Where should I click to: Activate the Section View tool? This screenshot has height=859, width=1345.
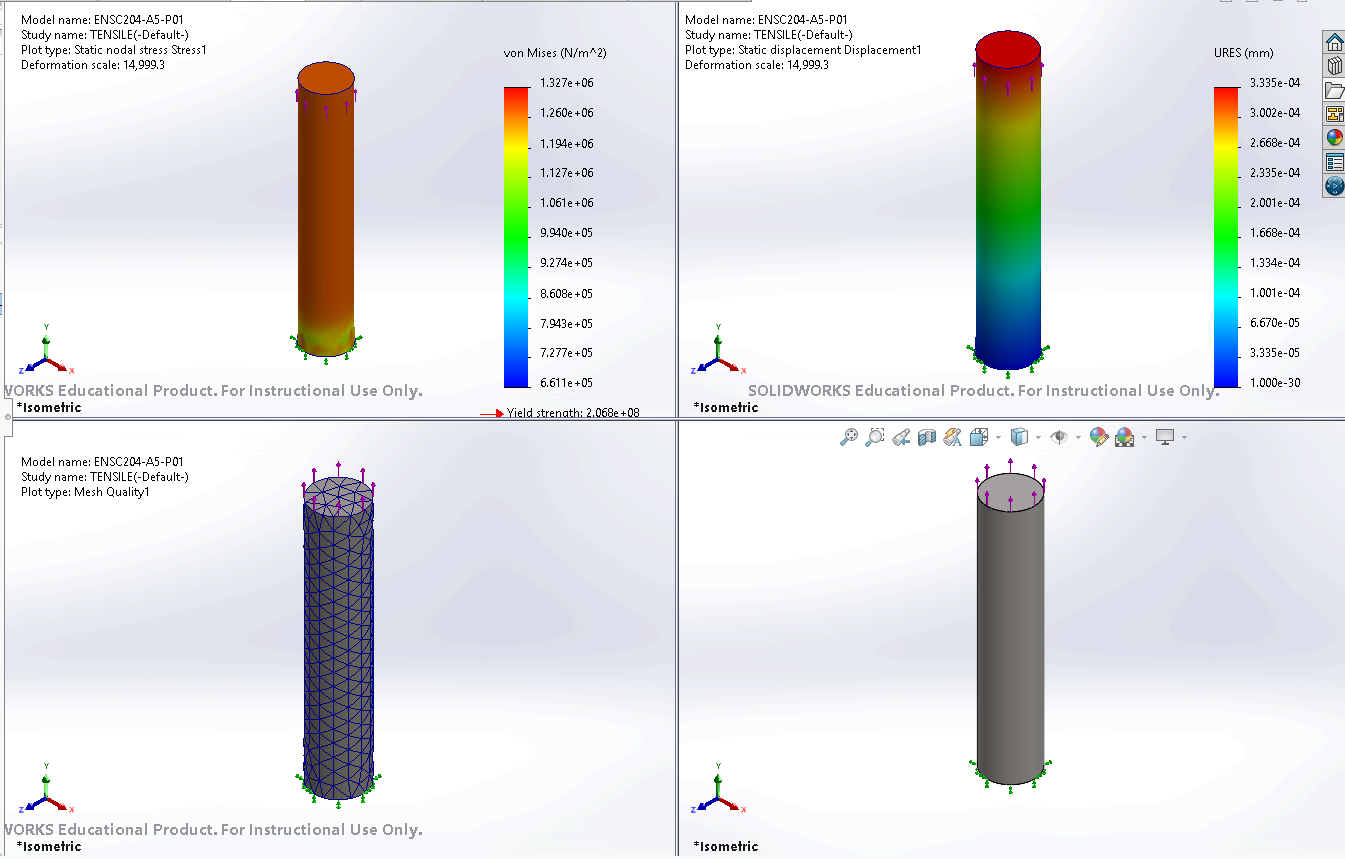927,437
